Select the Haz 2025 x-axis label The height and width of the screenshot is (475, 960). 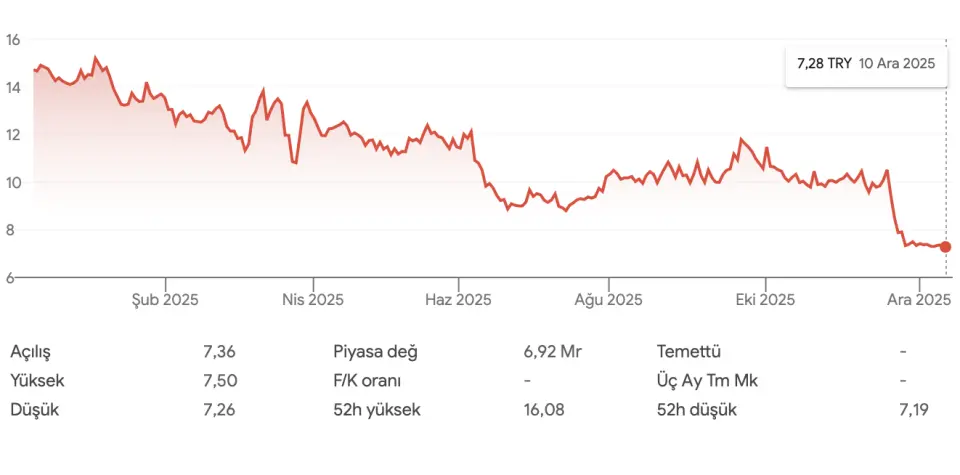[x=458, y=299]
